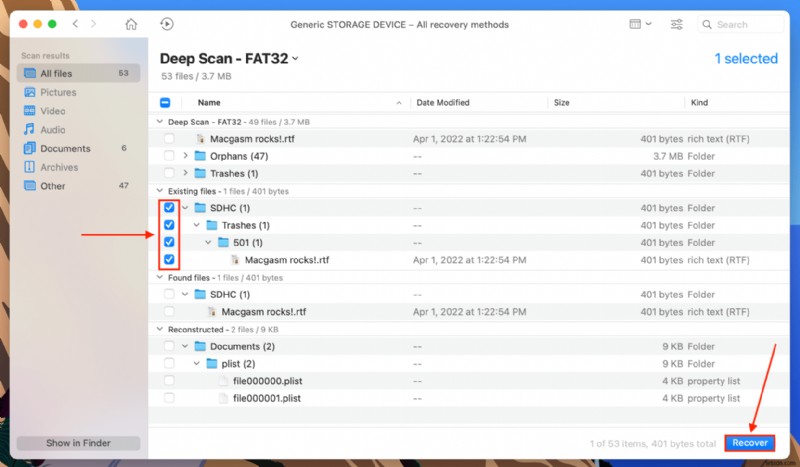
Task: Click the '1 selected' label
Action: pos(746,59)
